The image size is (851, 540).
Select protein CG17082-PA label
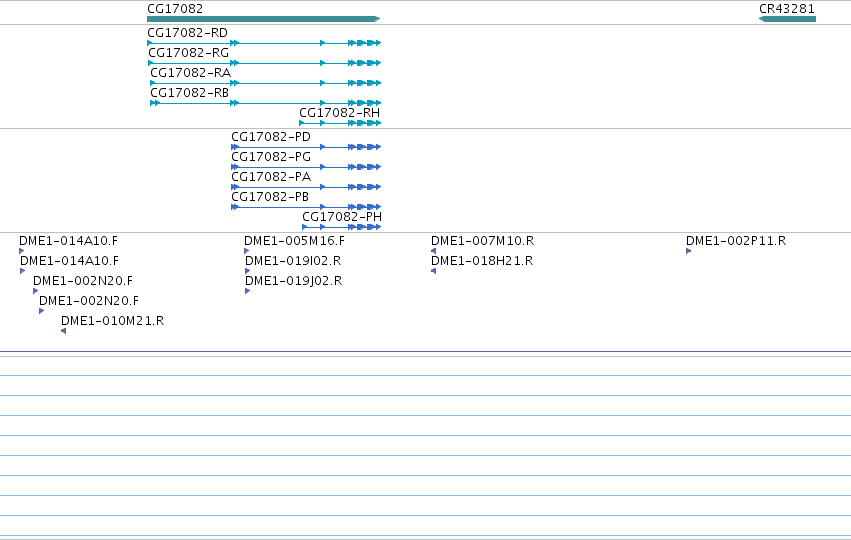click(271, 177)
